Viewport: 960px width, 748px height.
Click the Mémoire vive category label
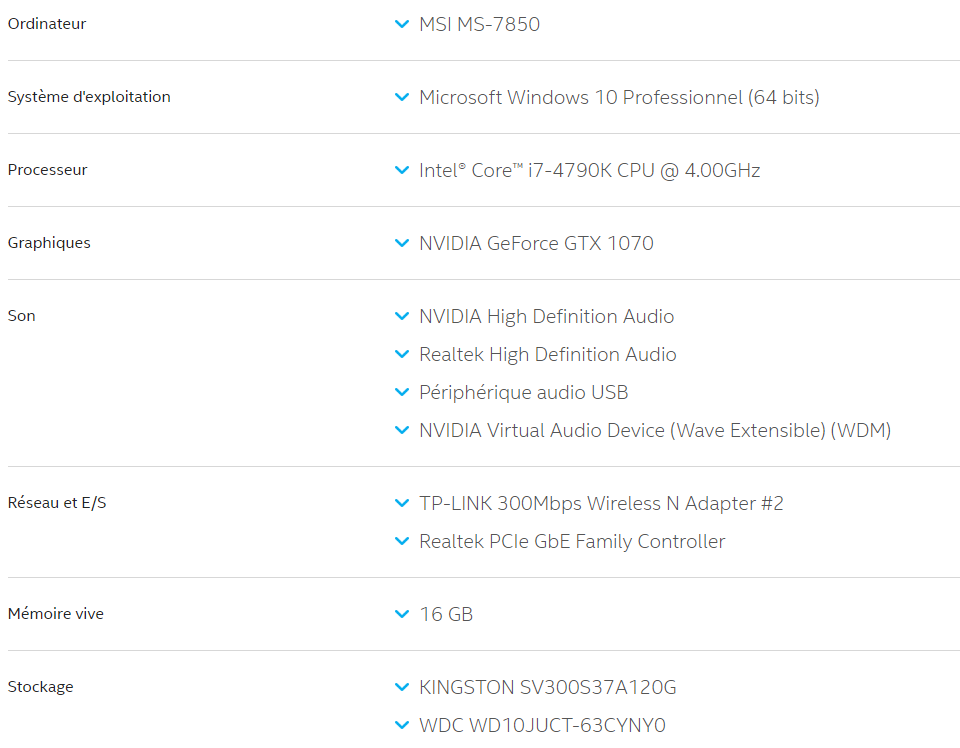55,614
